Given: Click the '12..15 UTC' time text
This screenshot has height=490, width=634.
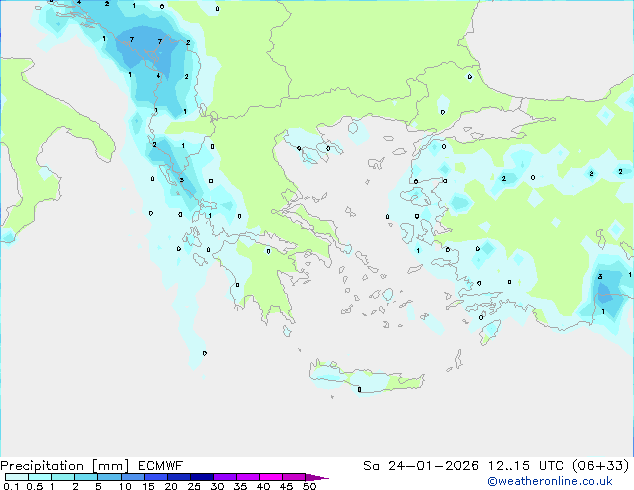Looking at the screenshot, I should (x=526, y=466).
